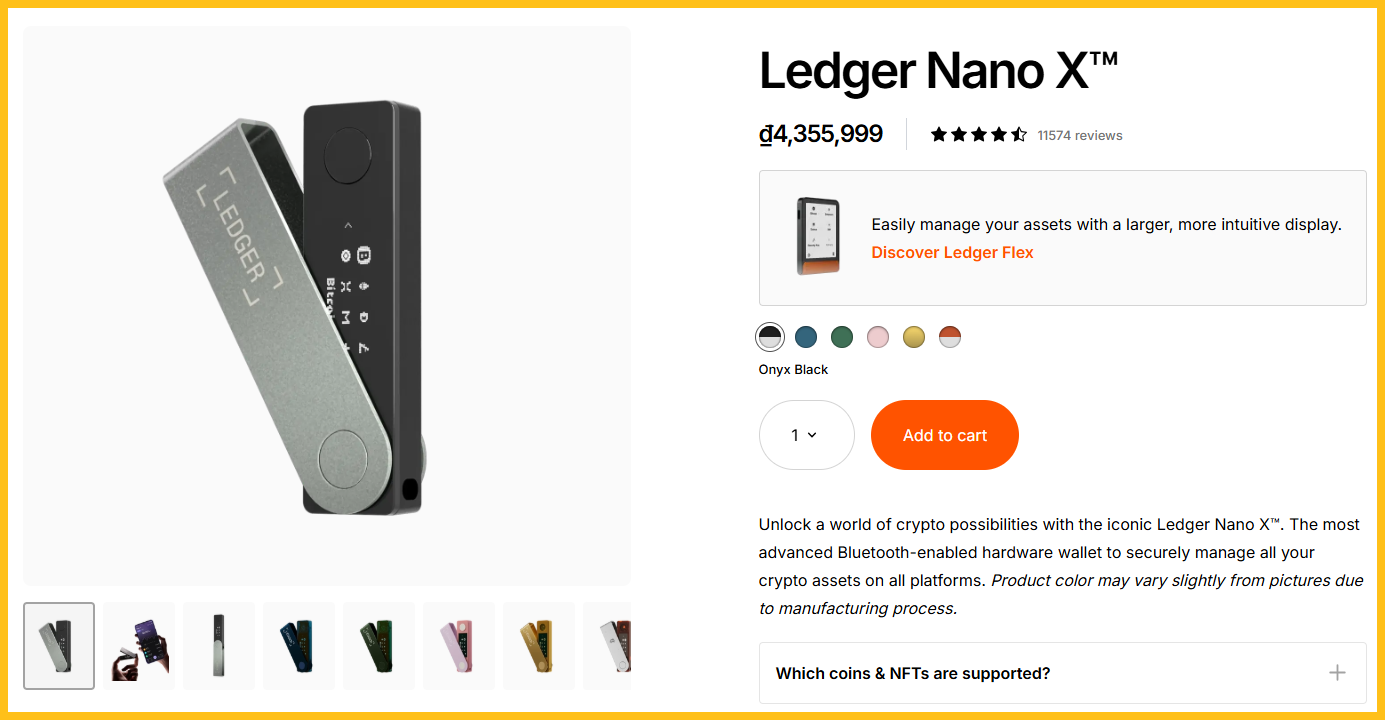The image size is (1385, 720).
Task: Follow the Discover Ledger Flex link
Action: 951,252
